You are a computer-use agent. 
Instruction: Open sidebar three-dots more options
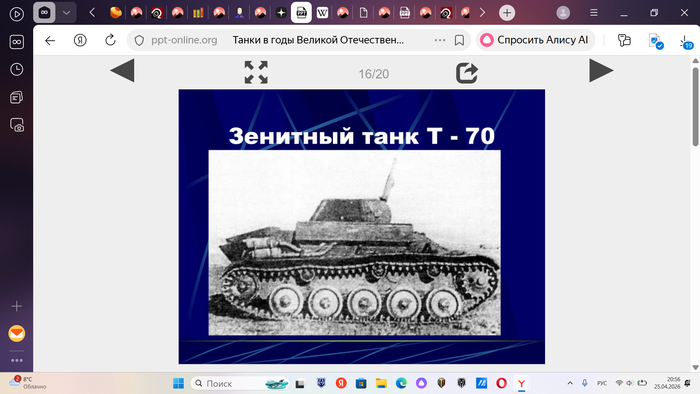point(17,360)
